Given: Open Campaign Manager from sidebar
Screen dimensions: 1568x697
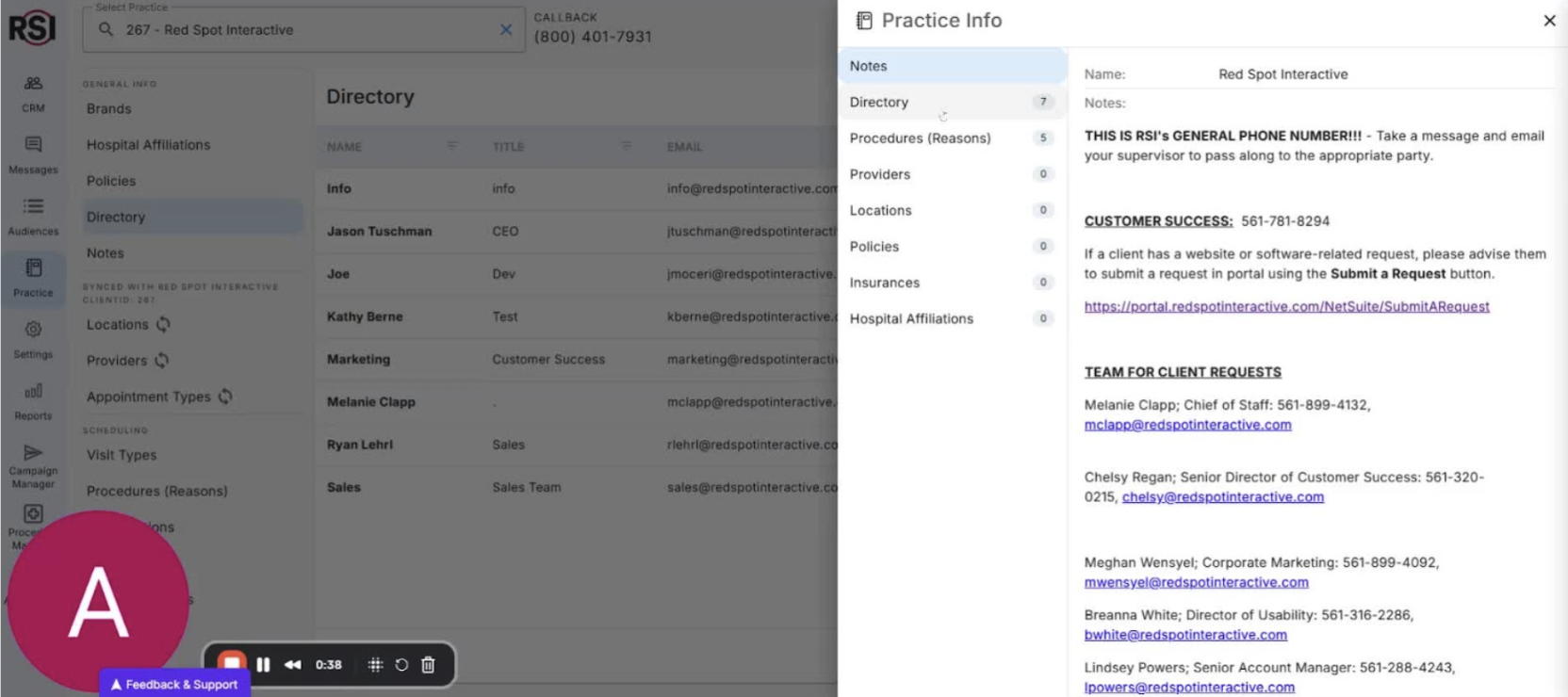Looking at the screenshot, I should tap(33, 465).
